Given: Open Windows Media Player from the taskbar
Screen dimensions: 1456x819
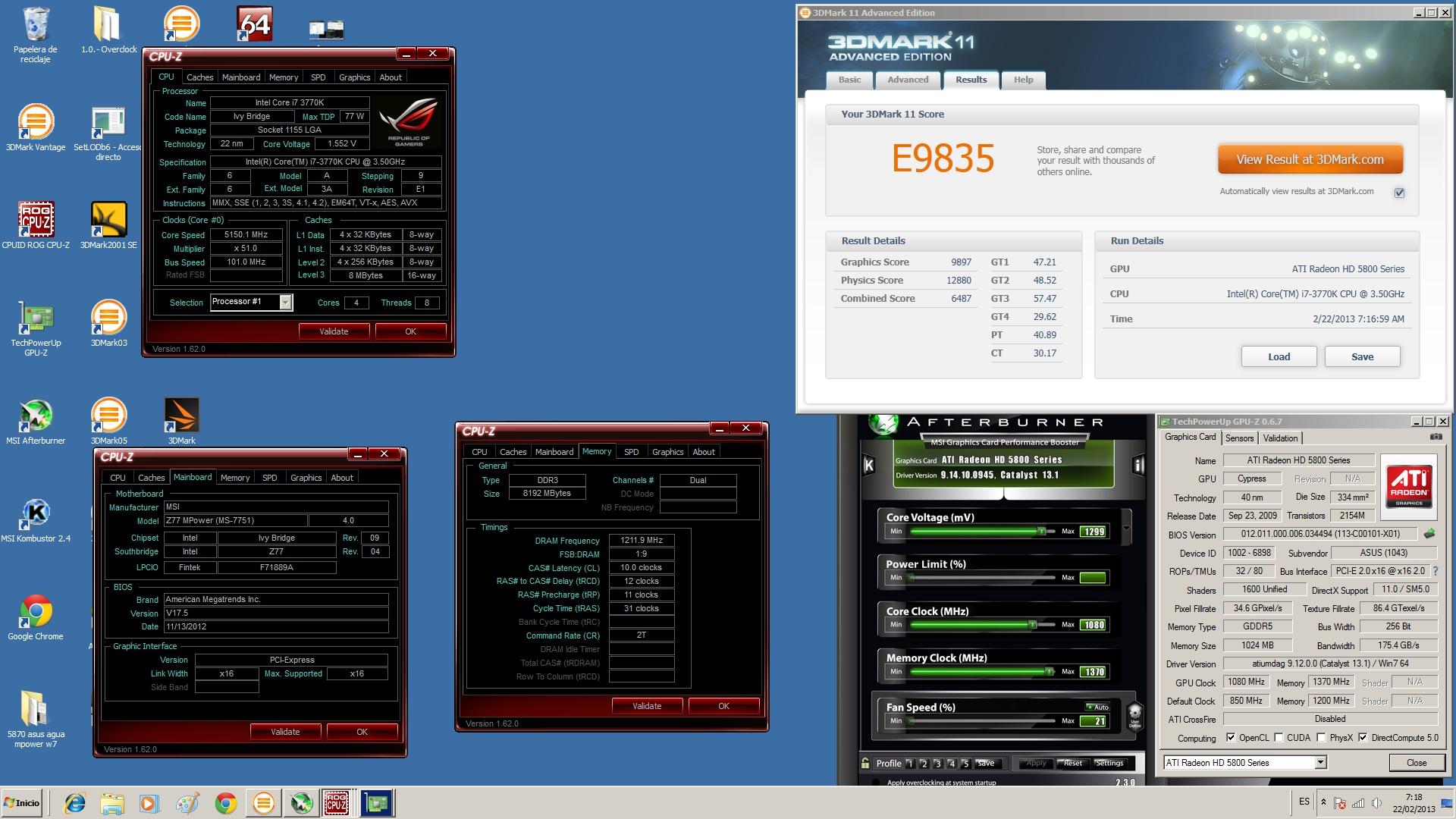Looking at the screenshot, I should (x=149, y=802).
